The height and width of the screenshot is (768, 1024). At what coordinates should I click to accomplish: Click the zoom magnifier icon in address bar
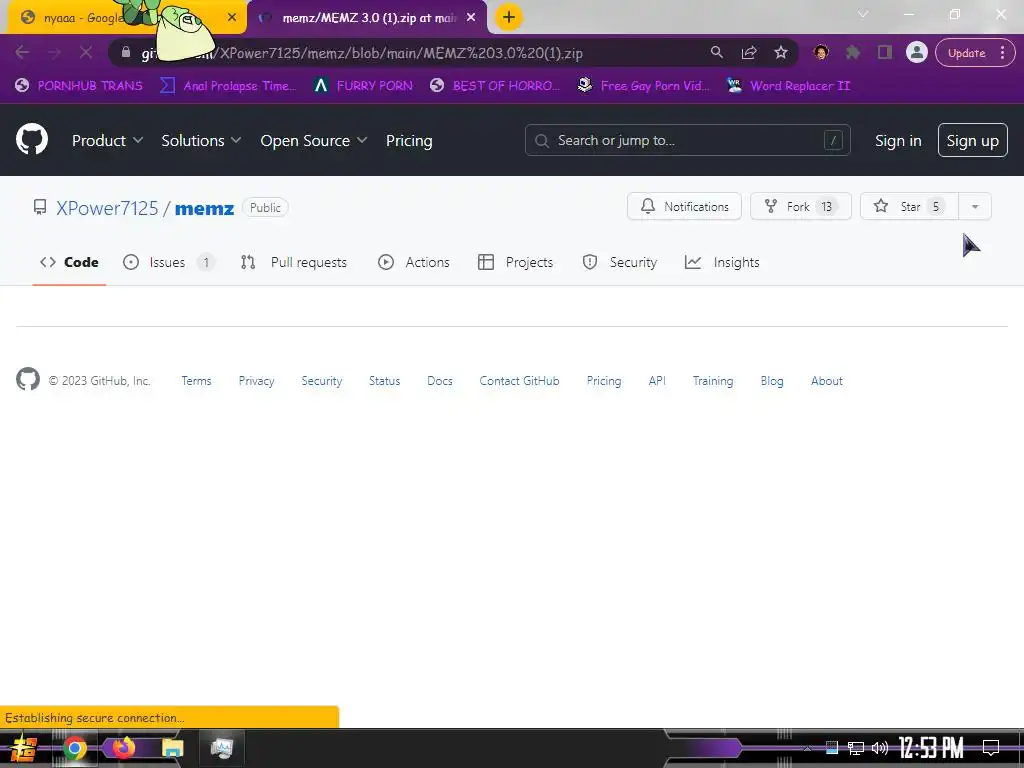[x=716, y=52]
